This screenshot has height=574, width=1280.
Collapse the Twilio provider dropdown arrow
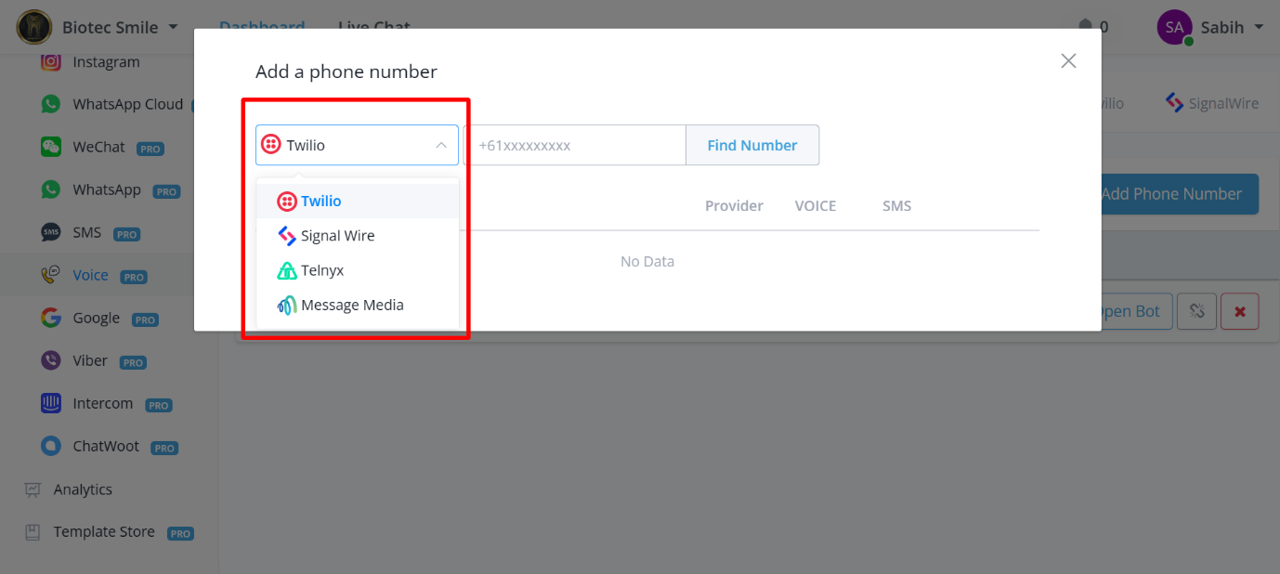point(441,145)
